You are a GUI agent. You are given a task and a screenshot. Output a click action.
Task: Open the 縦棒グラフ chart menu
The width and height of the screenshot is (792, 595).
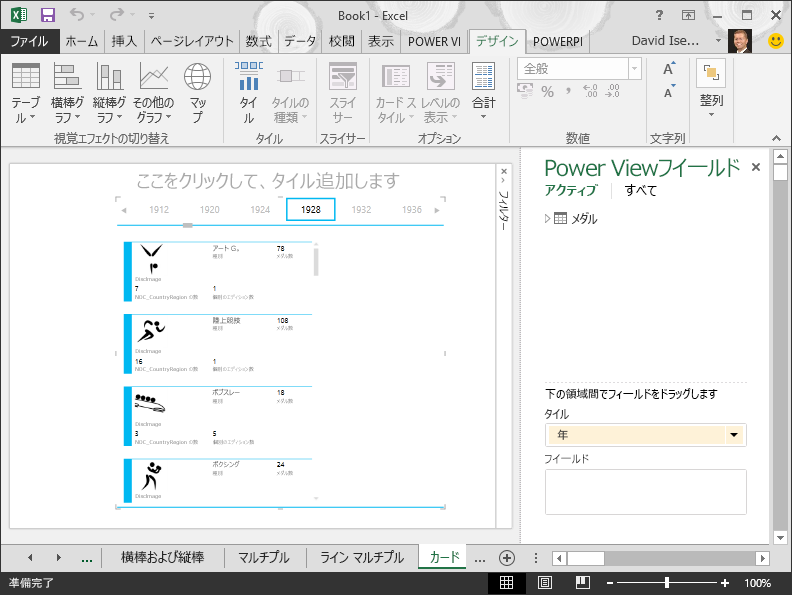pos(109,93)
